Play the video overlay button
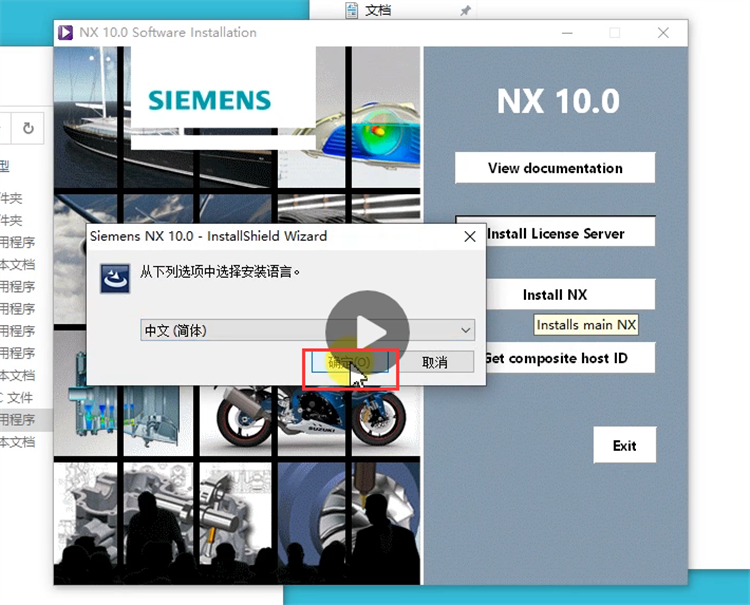Viewport: 750px width, 605px height. point(367,332)
